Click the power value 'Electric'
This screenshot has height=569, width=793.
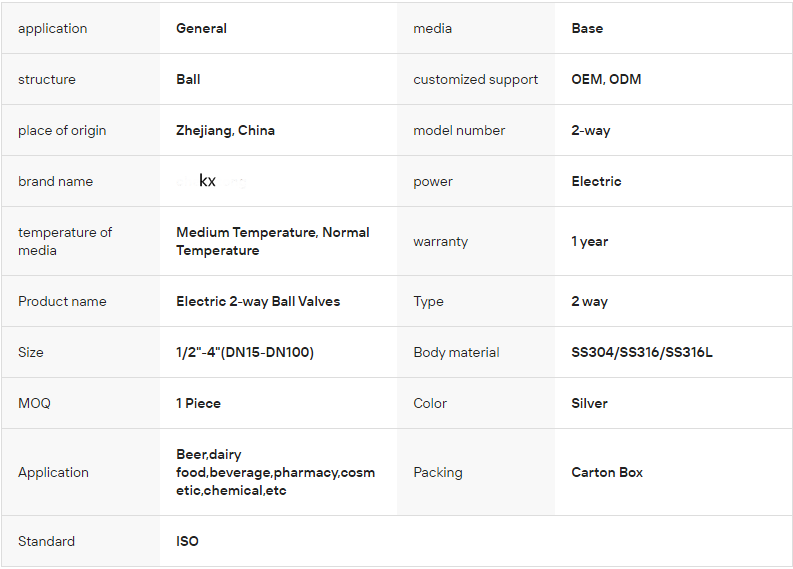pyautogui.click(x=596, y=182)
